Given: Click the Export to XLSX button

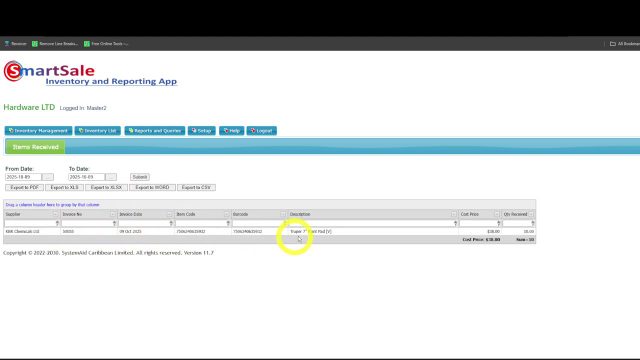Looking at the screenshot, I should 107,187.
